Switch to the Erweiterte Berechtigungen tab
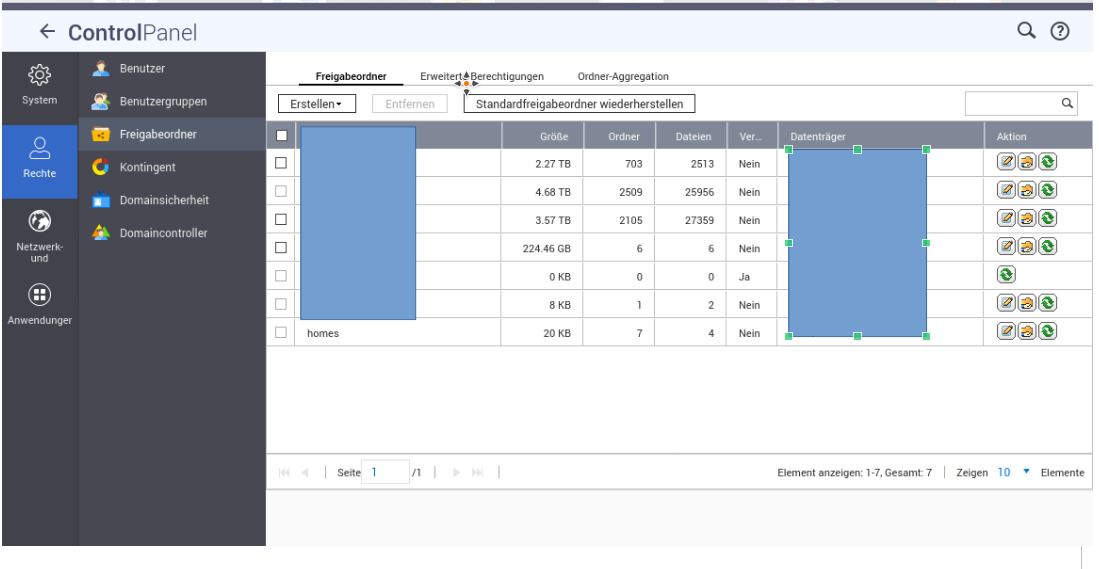 [482, 76]
